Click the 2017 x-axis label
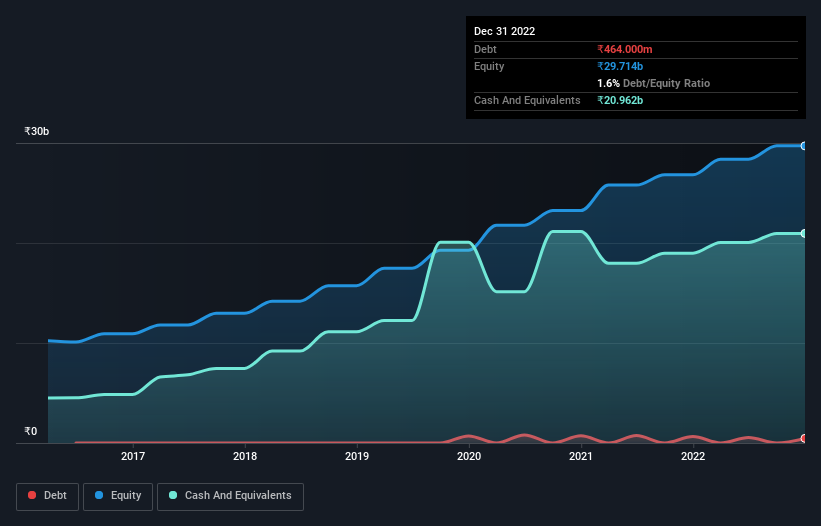This screenshot has width=821, height=526. [x=133, y=456]
